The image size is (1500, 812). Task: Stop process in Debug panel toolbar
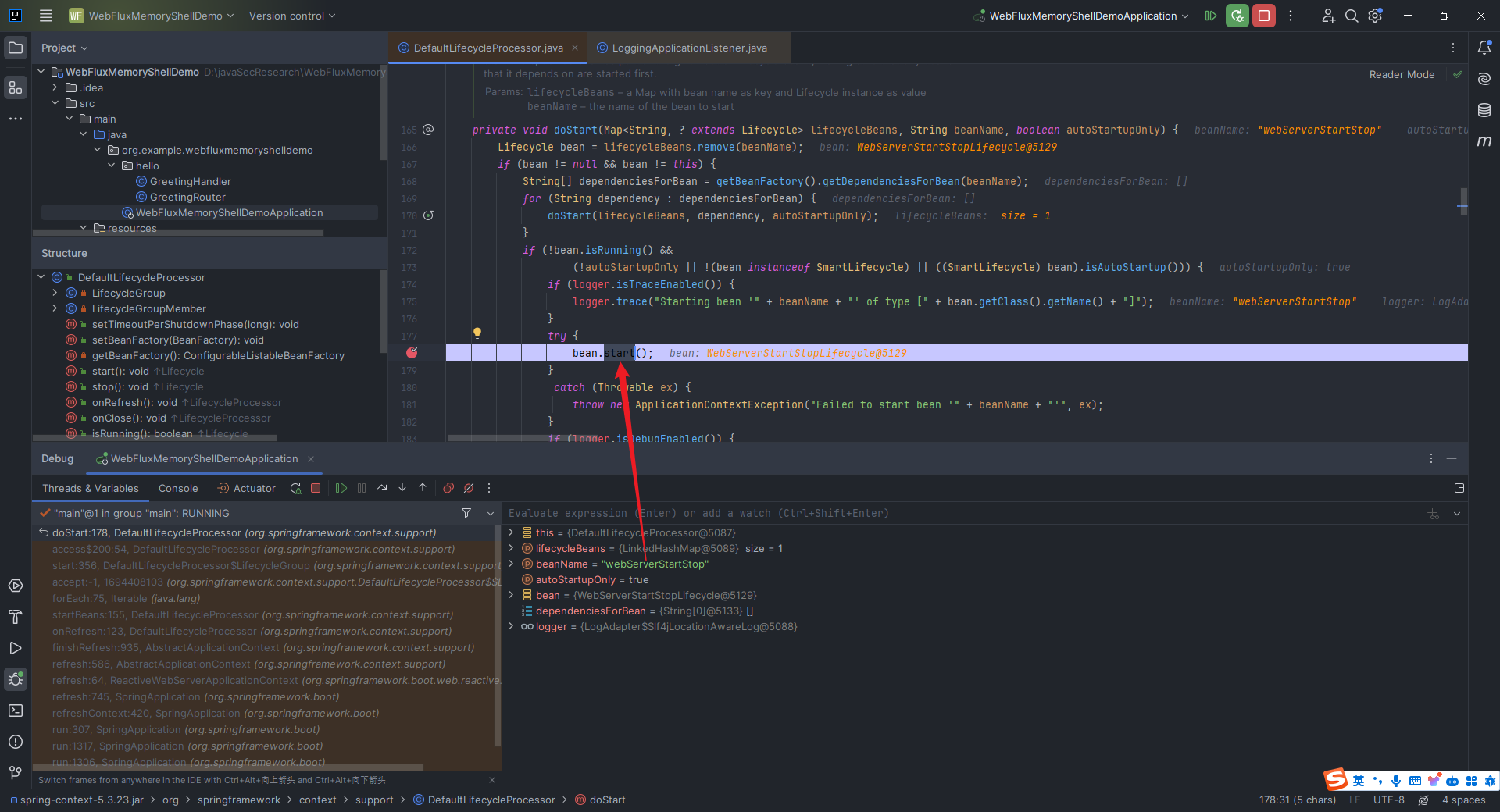(316, 488)
